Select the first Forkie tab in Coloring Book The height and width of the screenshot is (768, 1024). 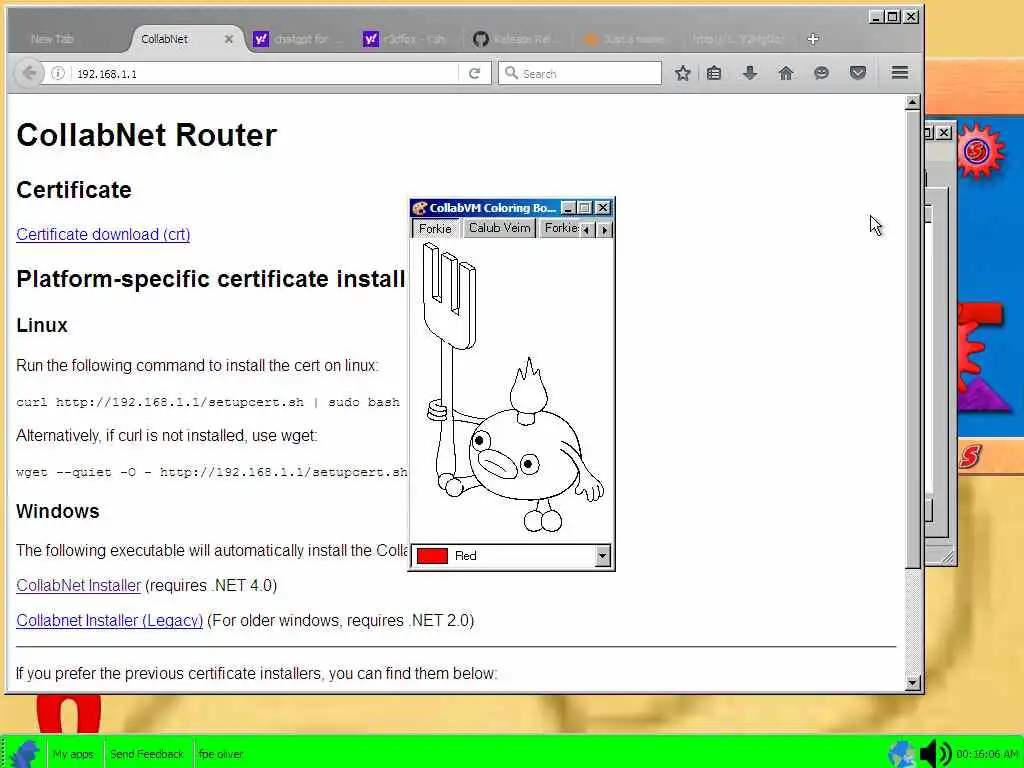point(435,228)
